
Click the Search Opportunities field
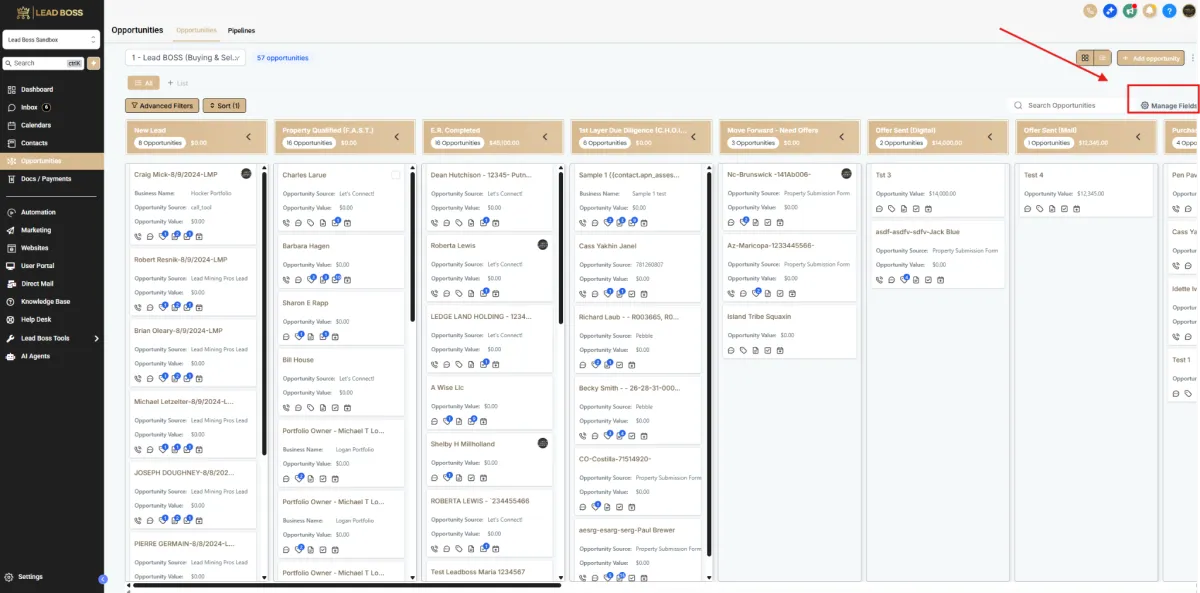[x=1066, y=105]
